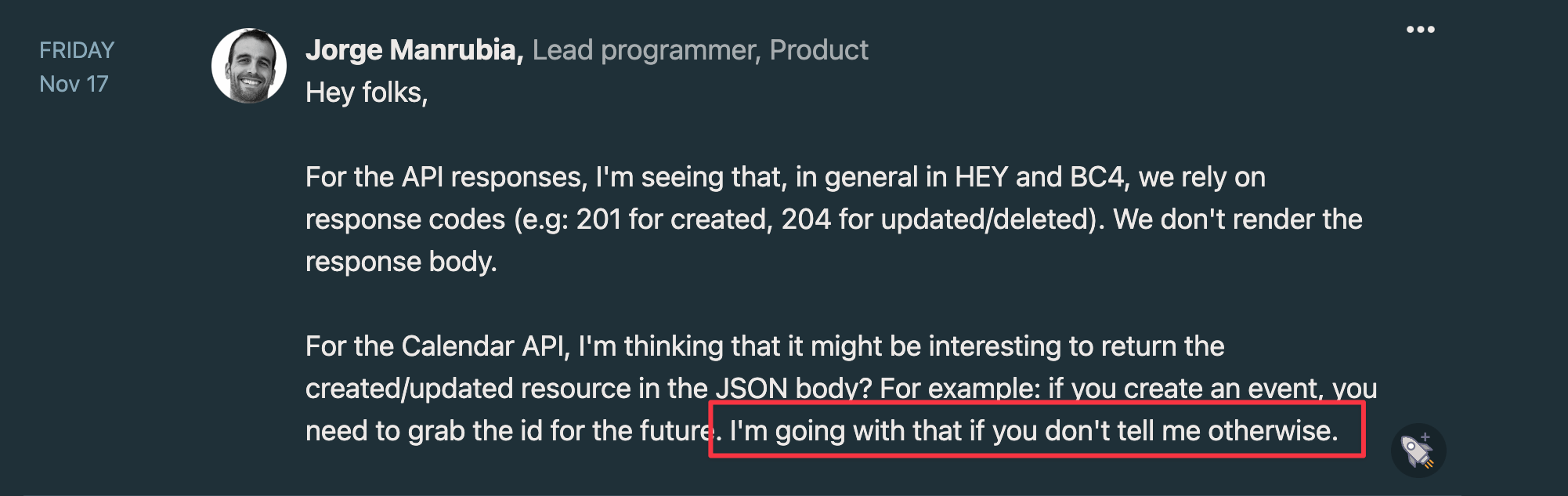Click Jorge Manrubia's avatar photo
This screenshot has height=496, width=1568.
tap(249, 66)
